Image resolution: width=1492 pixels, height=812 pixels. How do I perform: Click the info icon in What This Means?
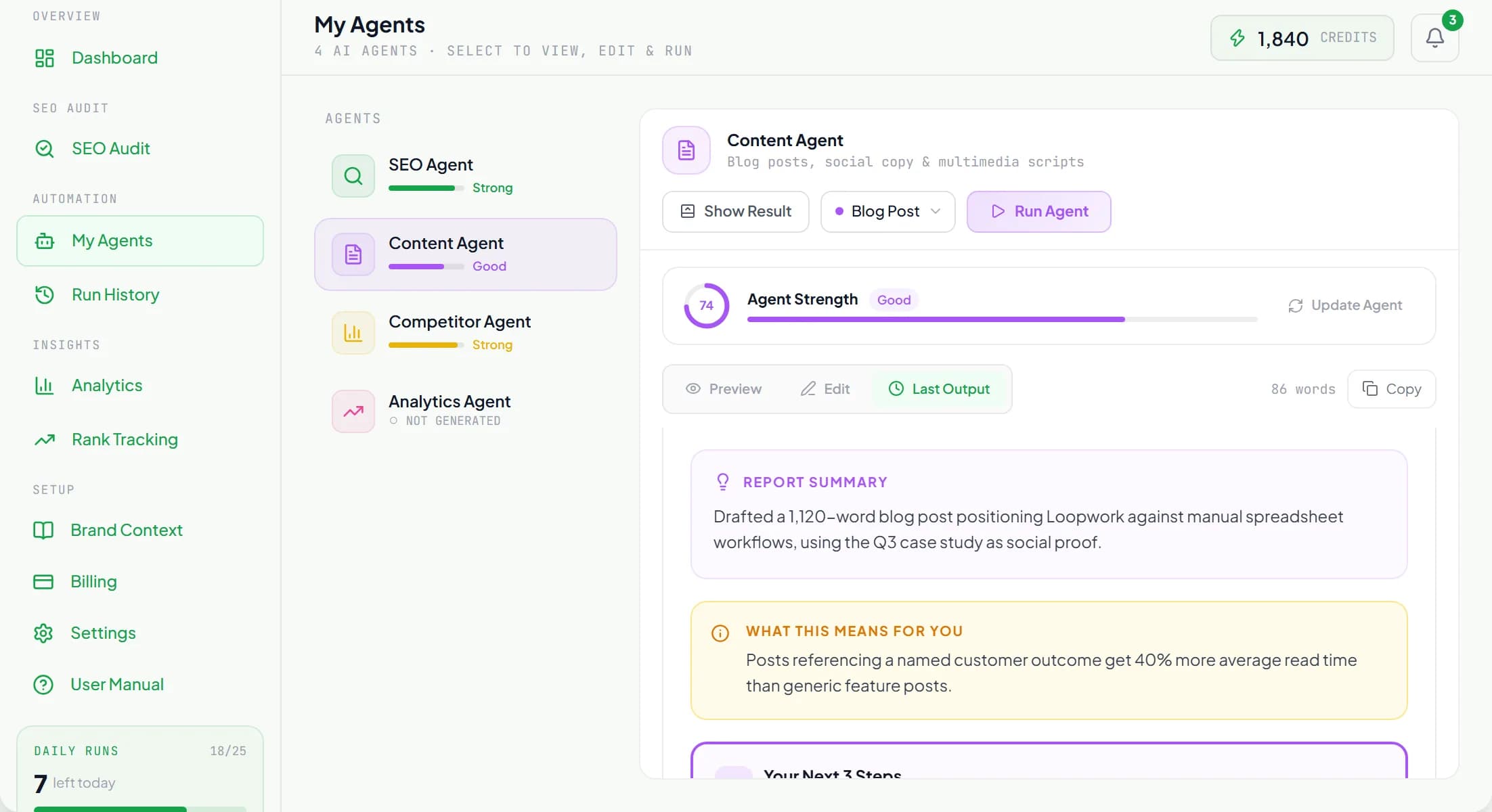tap(720, 633)
